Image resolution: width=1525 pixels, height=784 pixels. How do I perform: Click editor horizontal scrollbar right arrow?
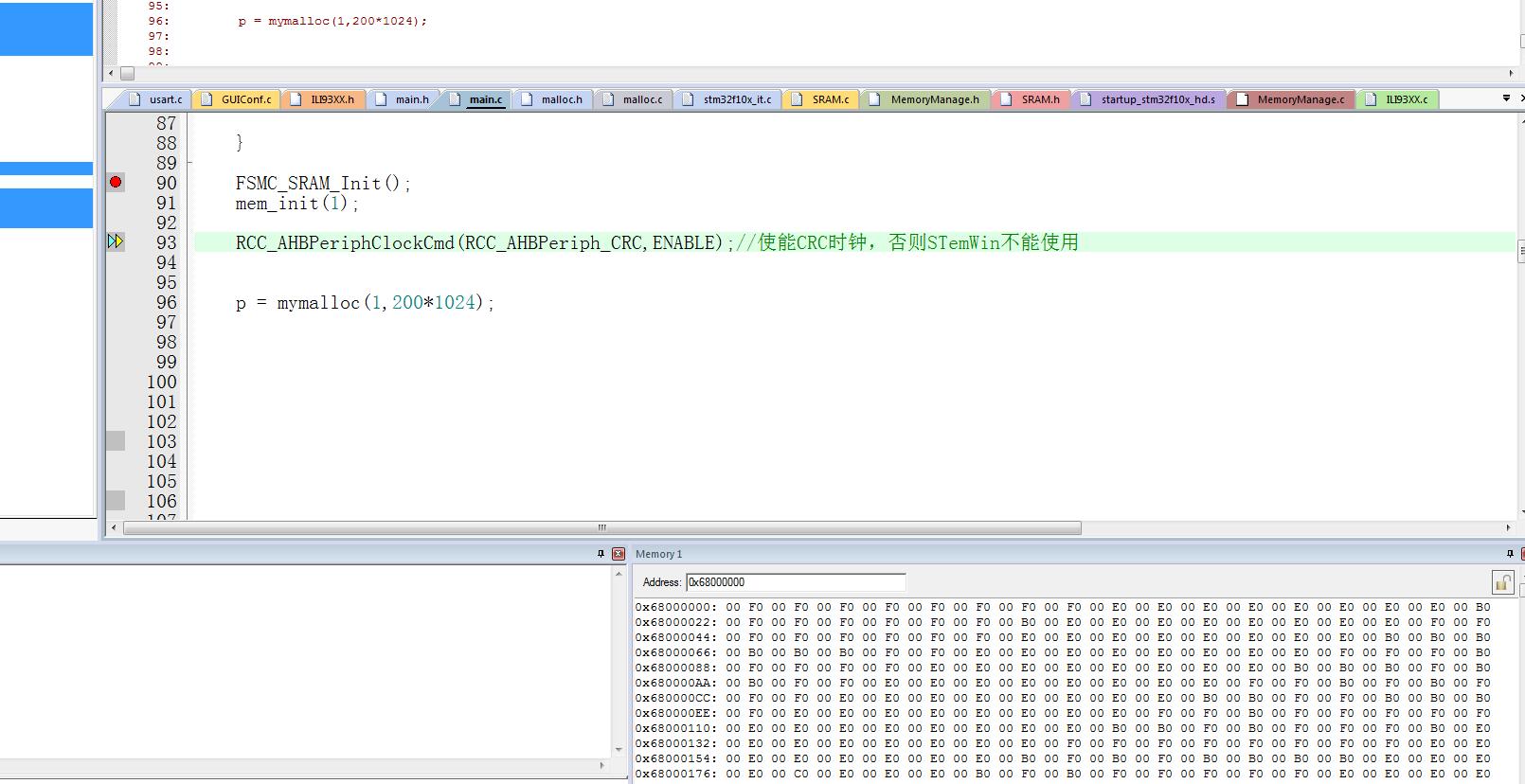tap(1510, 528)
